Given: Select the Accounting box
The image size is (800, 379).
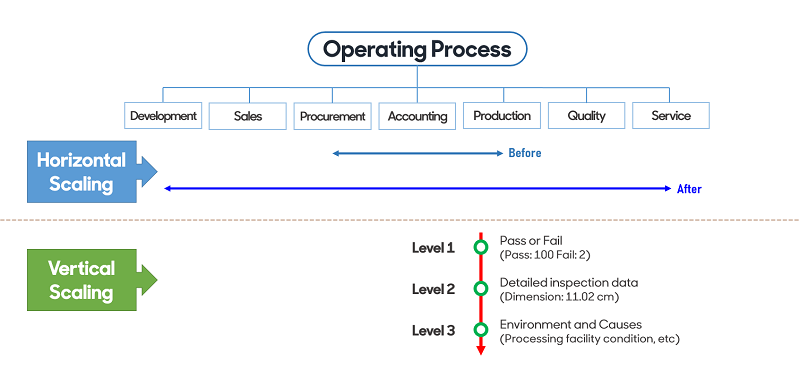Looking at the screenshot, I should [x=417, y=116].
